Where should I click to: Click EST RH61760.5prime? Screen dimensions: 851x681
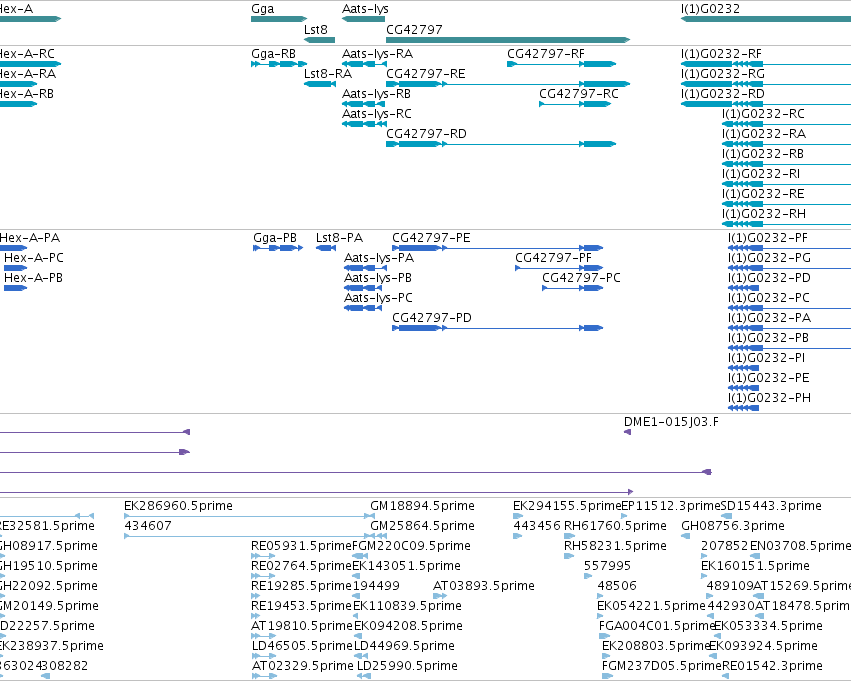tap(569, 536)
